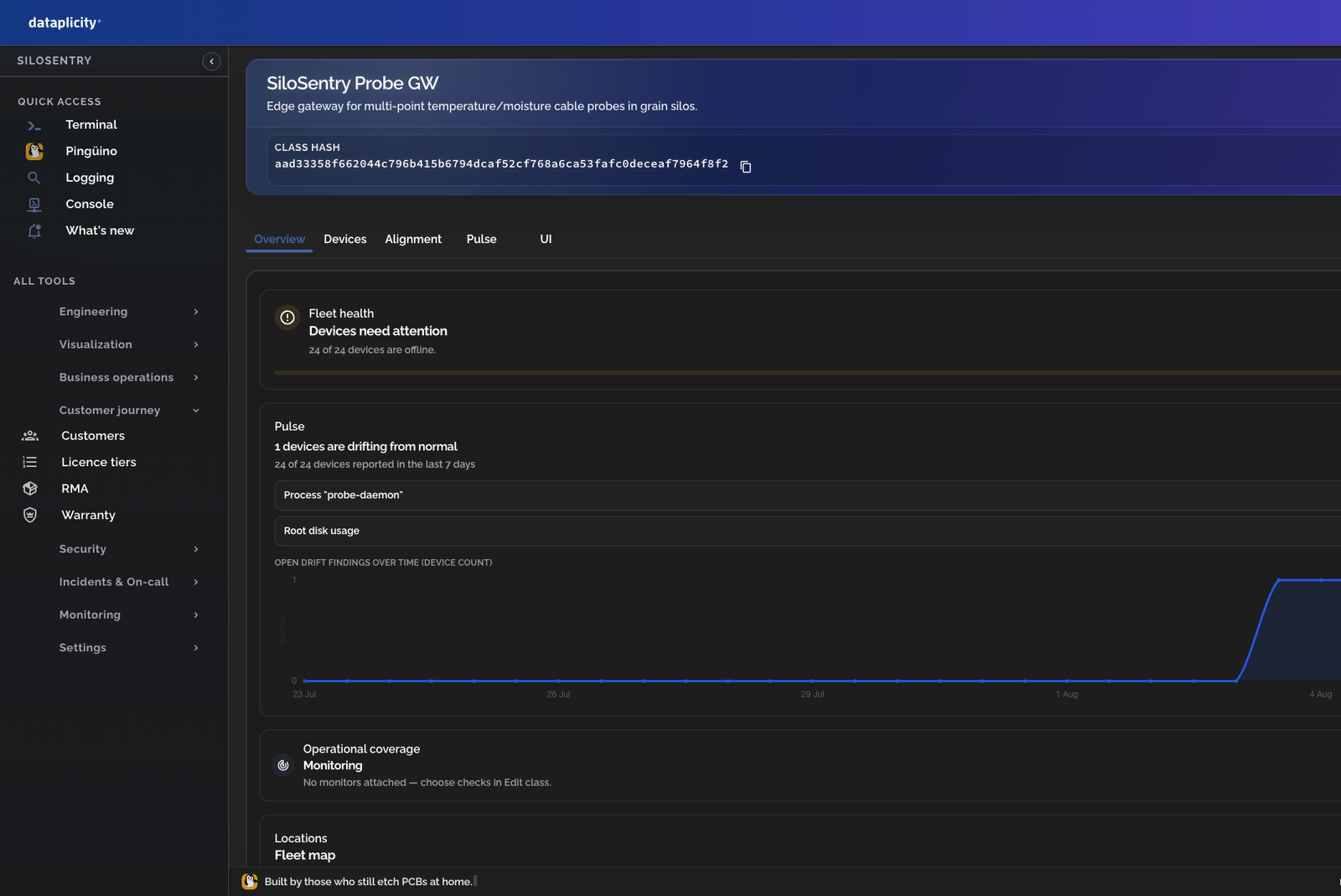Copy the class hash to clipboard
This screenshot has width=1341, height=896.
point(746,167)
